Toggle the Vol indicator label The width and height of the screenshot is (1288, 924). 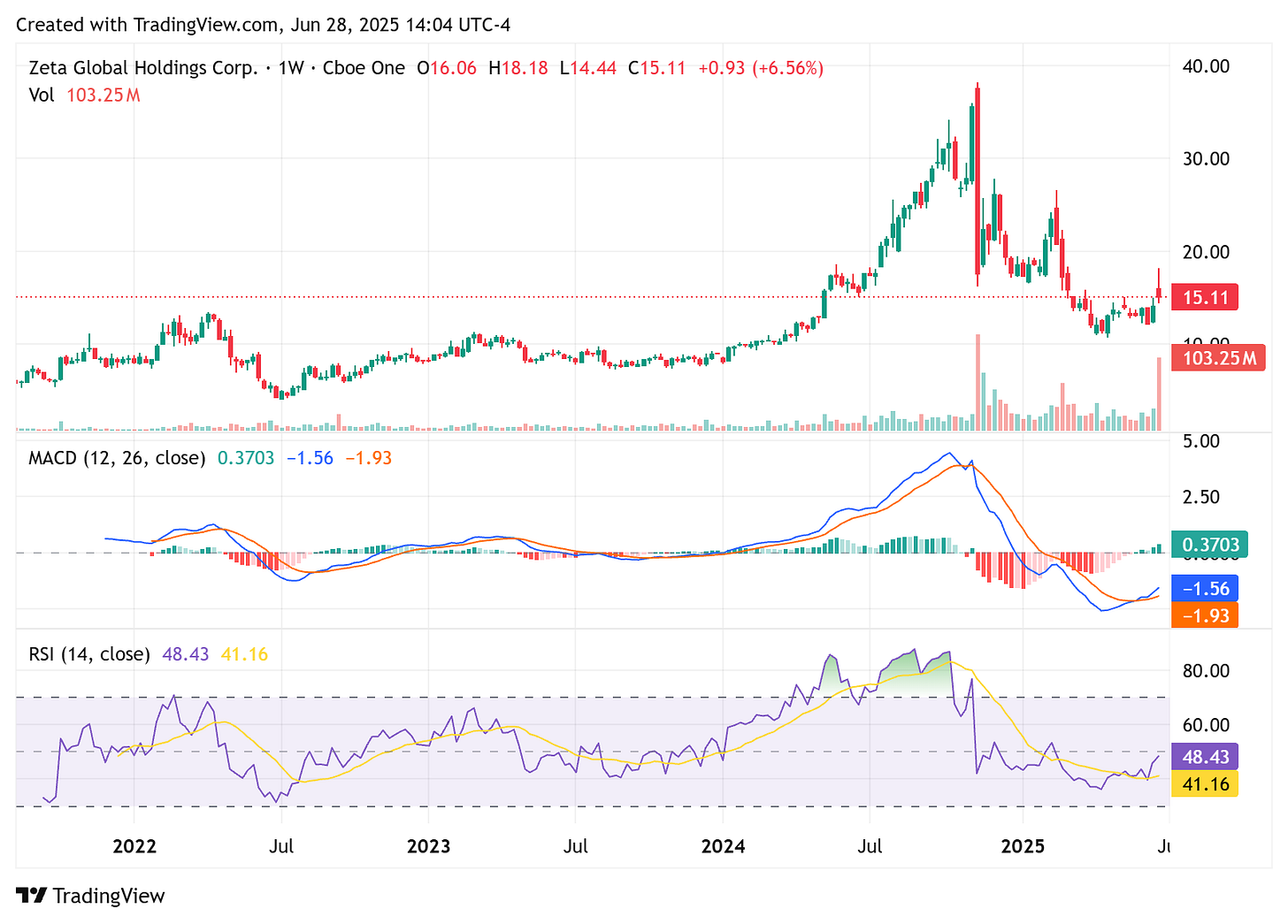[42, 95]
